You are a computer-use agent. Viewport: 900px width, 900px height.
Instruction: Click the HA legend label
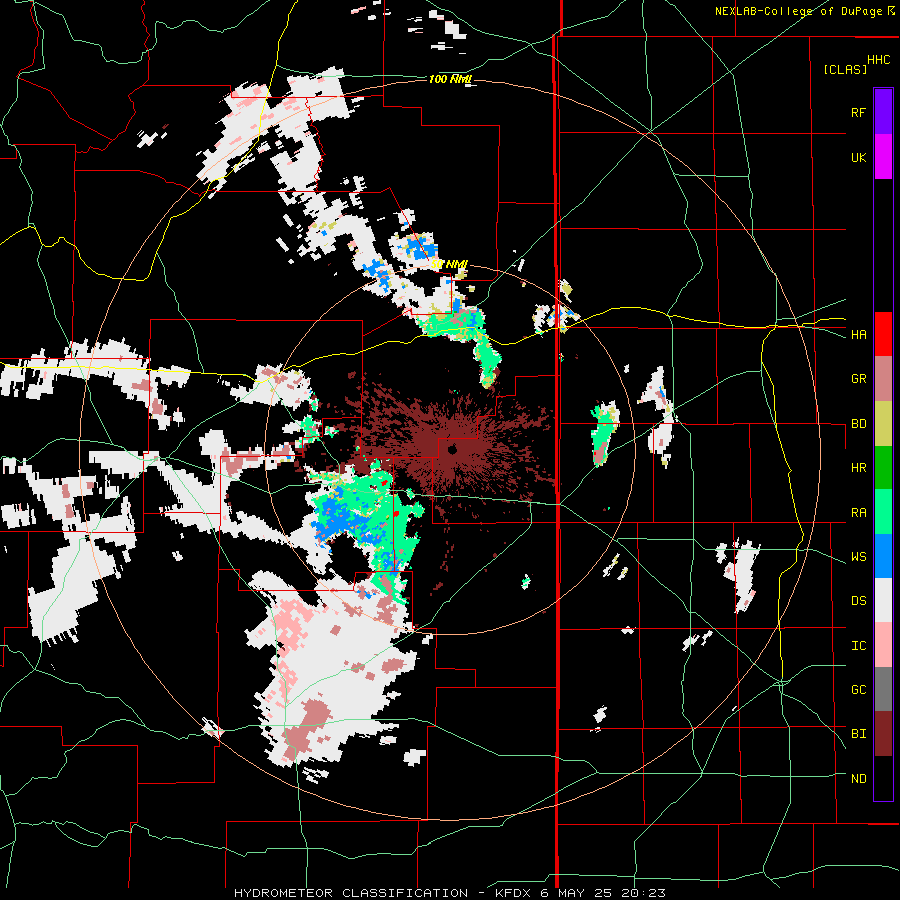[x=858, y=335]
